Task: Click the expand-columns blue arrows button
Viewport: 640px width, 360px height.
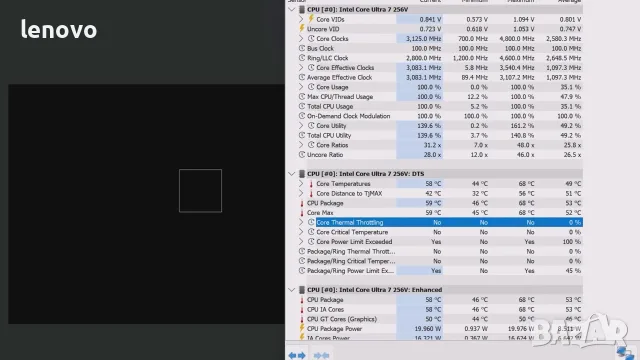Action: click(x=297, y=356)
